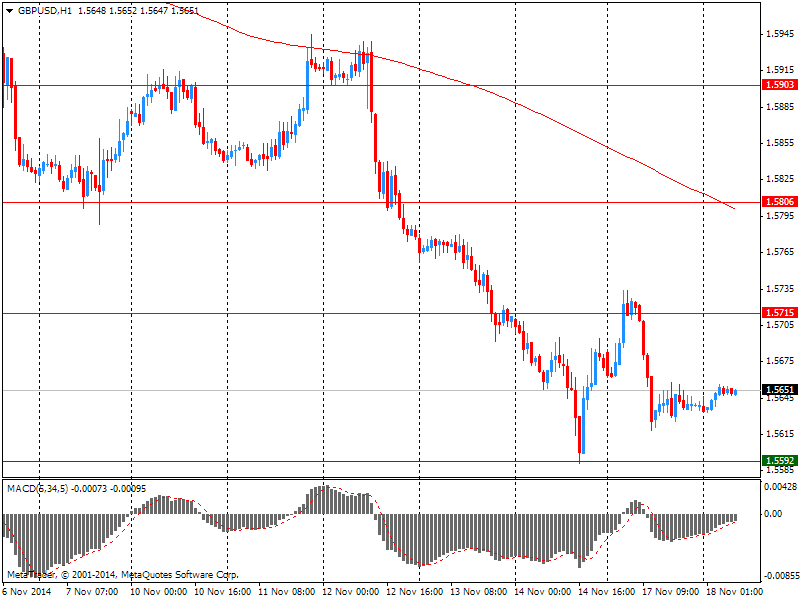Select the 1.5765 price scale value
800x600 pixels.
pyautogui.click(x=780, y=252)
